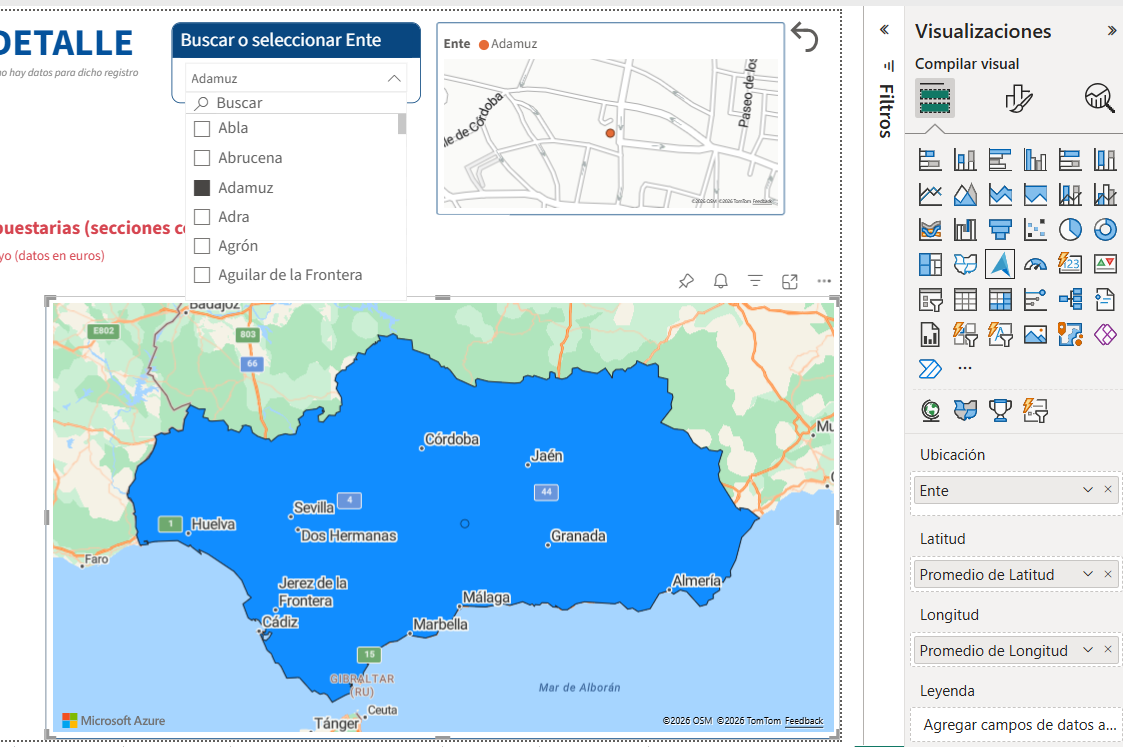Select the stacked column chart visual
The height and width of the screenshot is (747, 1123).
tap(965, 159)
